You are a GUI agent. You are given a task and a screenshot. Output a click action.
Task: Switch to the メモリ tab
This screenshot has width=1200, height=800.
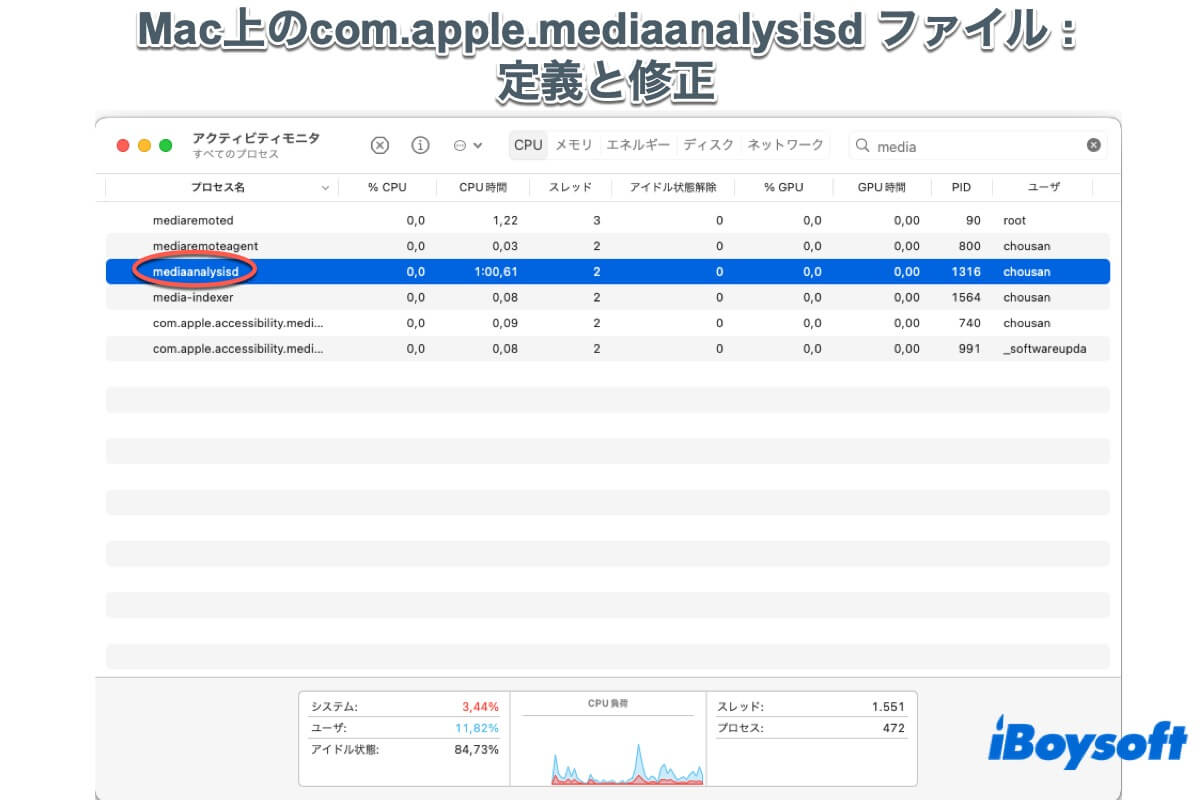pos(574,145)
